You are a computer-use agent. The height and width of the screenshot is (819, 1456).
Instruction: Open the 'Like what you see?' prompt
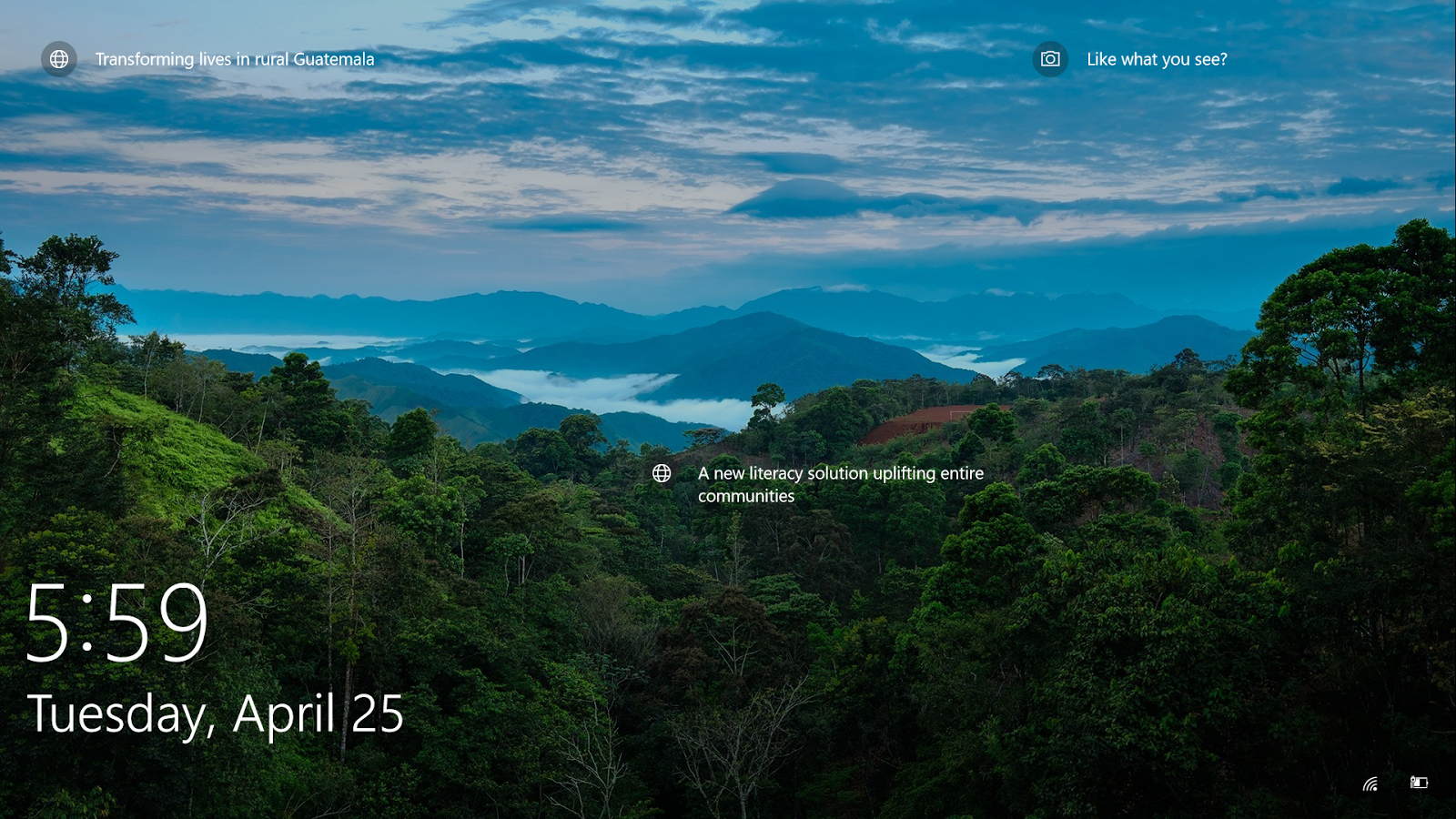pyautogui.click(x=1157, y=59)
